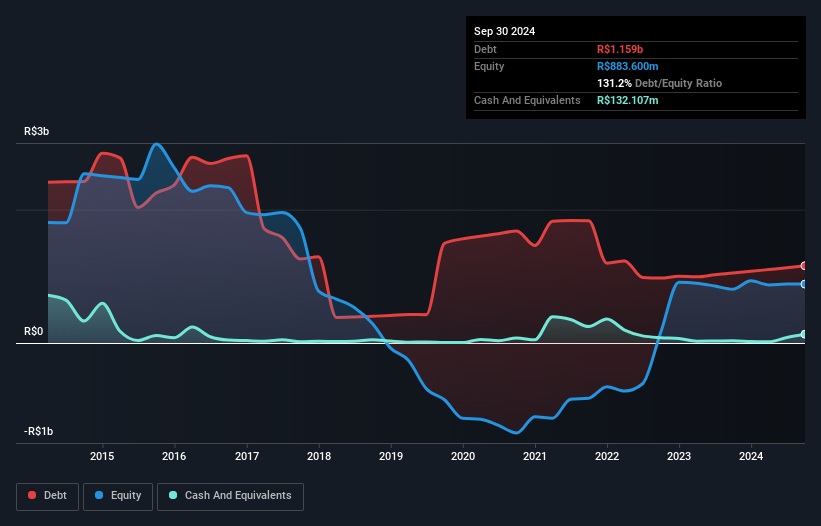Click the 2017 x-axis label
Image resolution: width=821 pixels, height=526 pixels.
[x=247, y=456]
